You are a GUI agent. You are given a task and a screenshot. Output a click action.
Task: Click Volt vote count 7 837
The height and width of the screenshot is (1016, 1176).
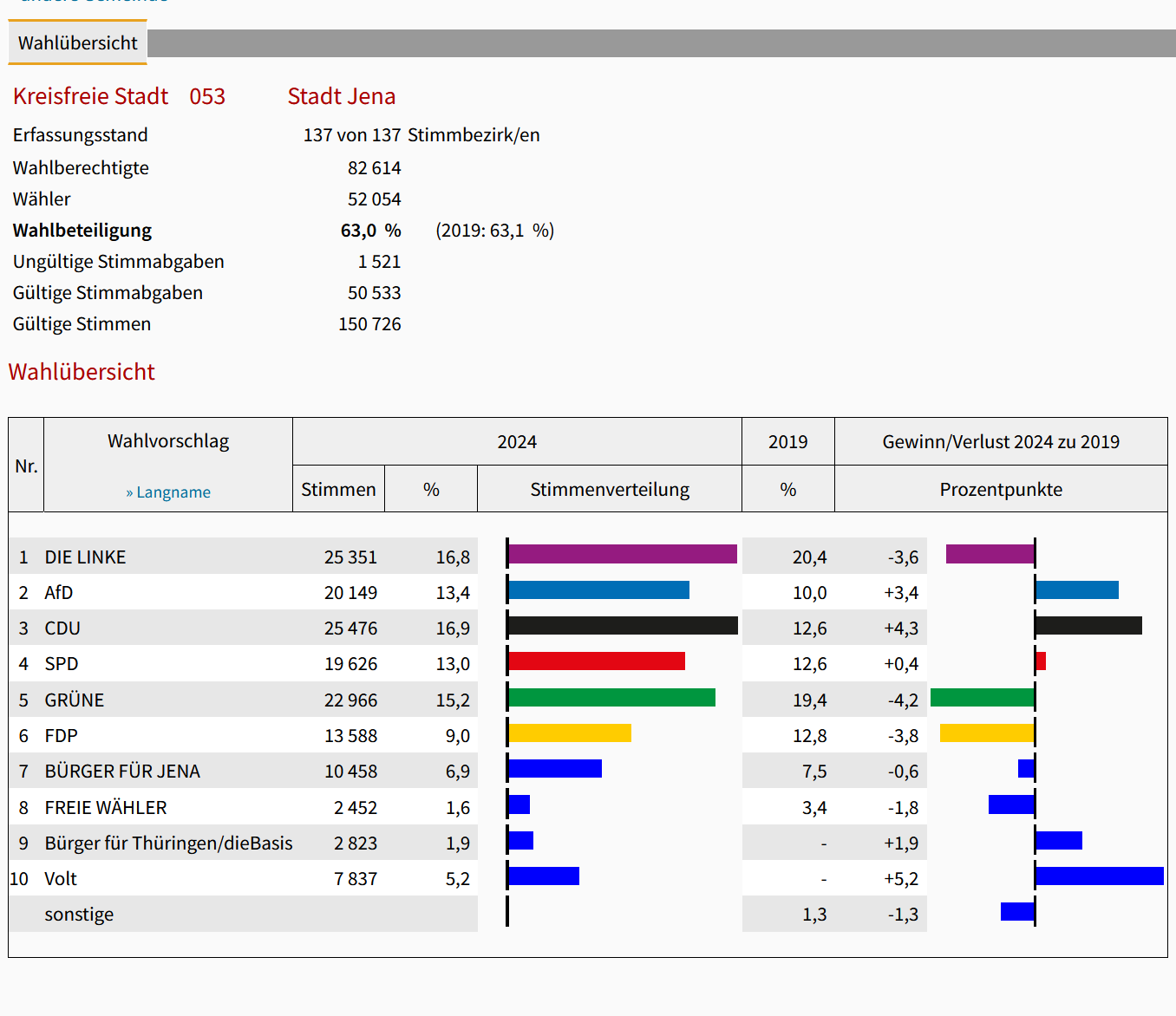[356, 879]
